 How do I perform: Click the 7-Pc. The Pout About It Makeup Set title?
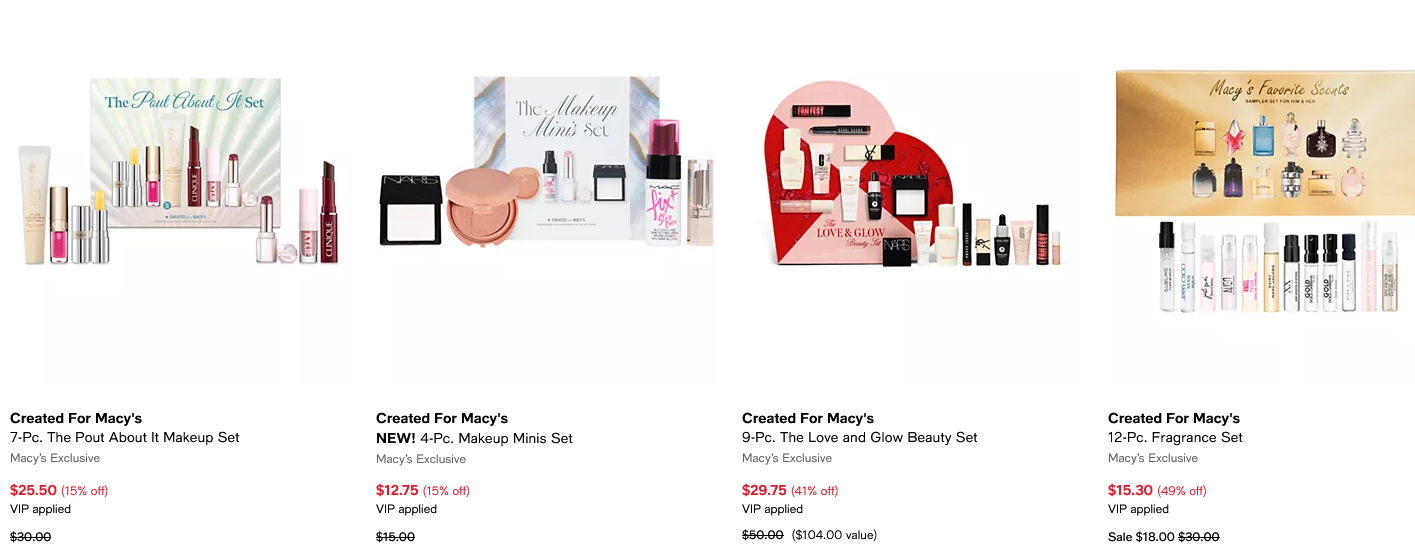pos(125,437)
